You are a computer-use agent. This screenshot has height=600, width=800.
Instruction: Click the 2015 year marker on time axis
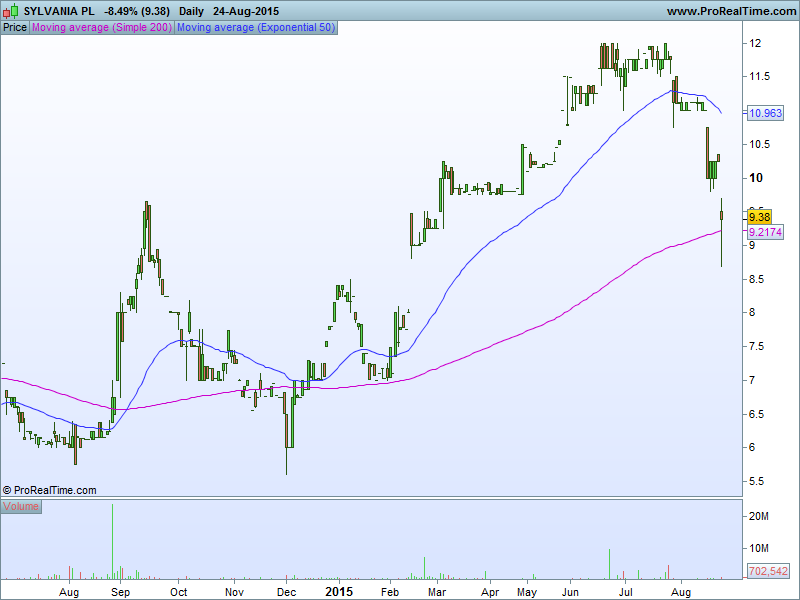tap(339, 591)
